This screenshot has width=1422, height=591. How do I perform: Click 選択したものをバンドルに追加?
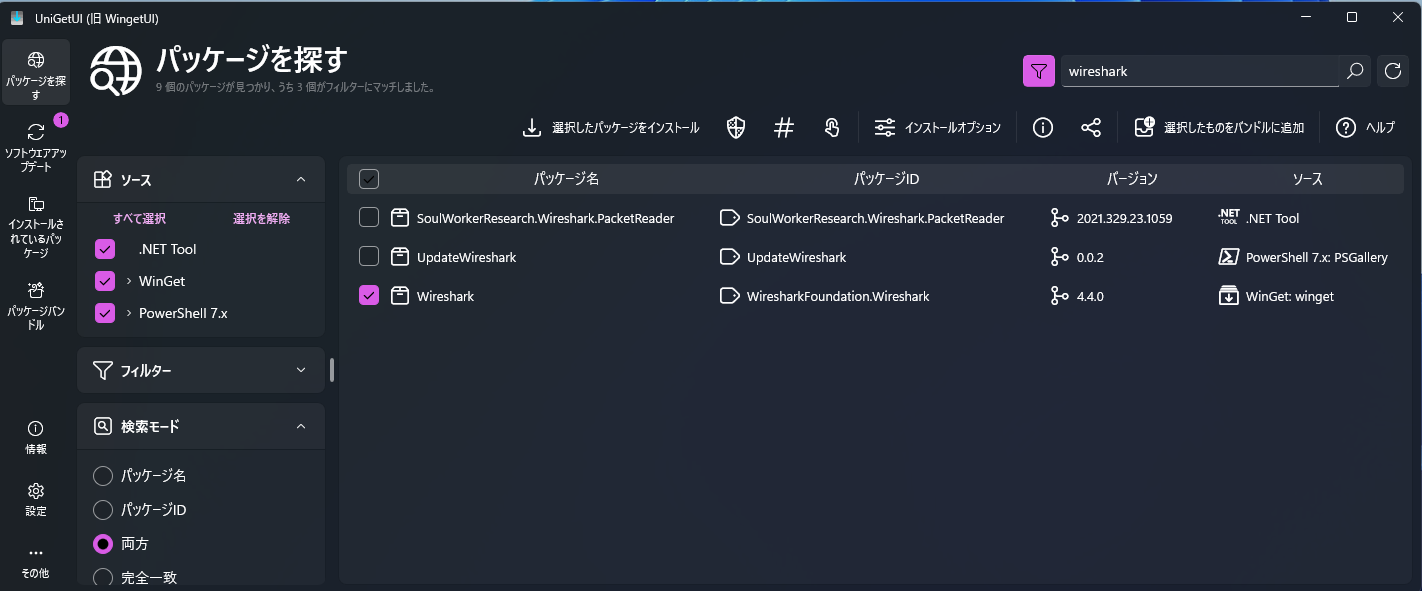coord(1219,128)
